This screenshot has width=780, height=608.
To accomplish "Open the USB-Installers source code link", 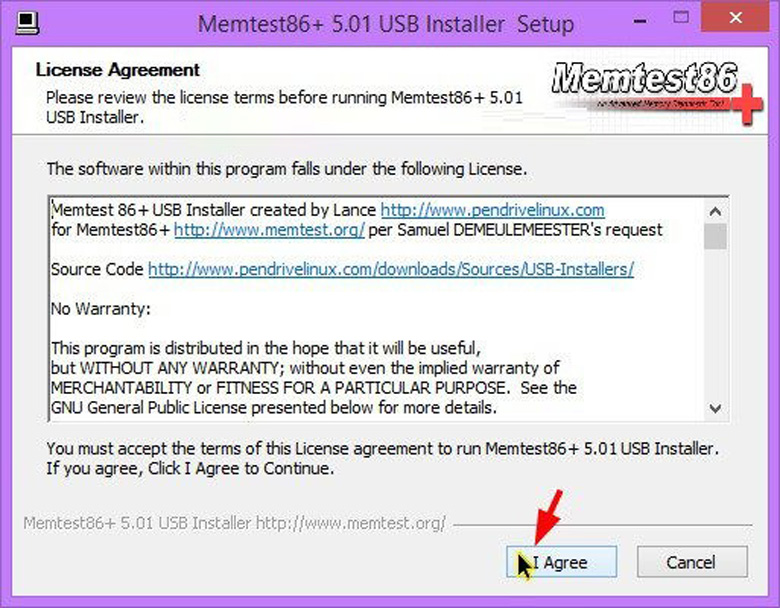I will pyautogui.click(x=391, y=269).
